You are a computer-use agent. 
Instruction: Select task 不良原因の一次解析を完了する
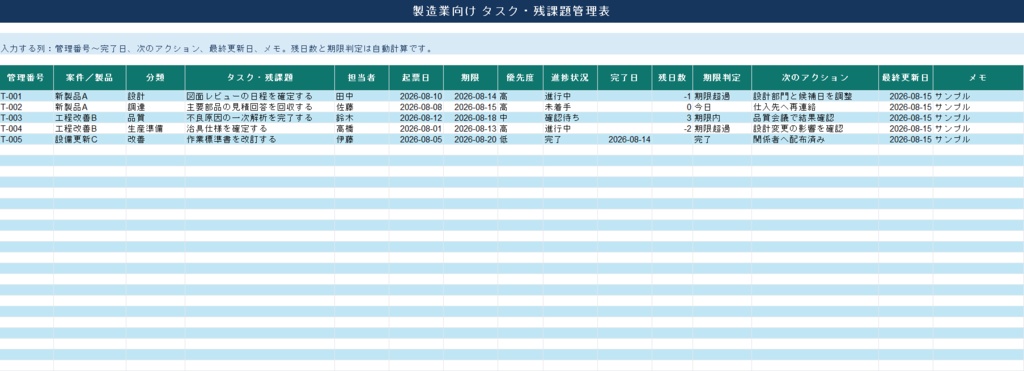point(259,118)
